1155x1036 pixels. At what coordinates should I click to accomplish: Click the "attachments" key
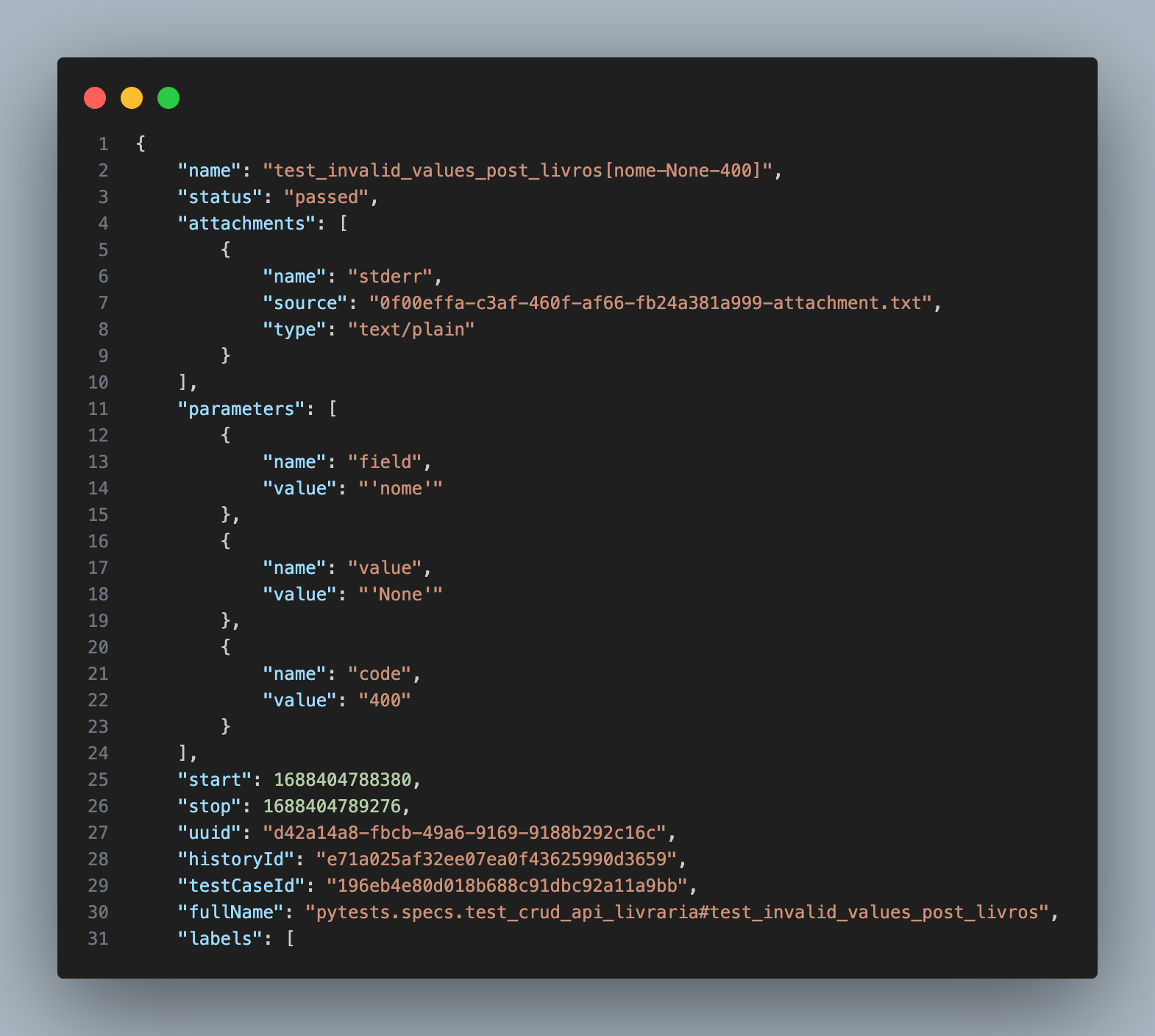pos(246,224)
